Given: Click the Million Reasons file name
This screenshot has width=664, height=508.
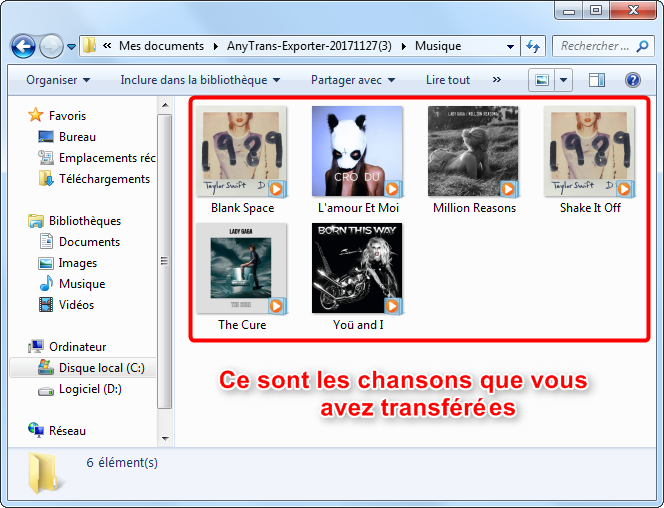Looking at the screenshot, I should coord(474,208).
